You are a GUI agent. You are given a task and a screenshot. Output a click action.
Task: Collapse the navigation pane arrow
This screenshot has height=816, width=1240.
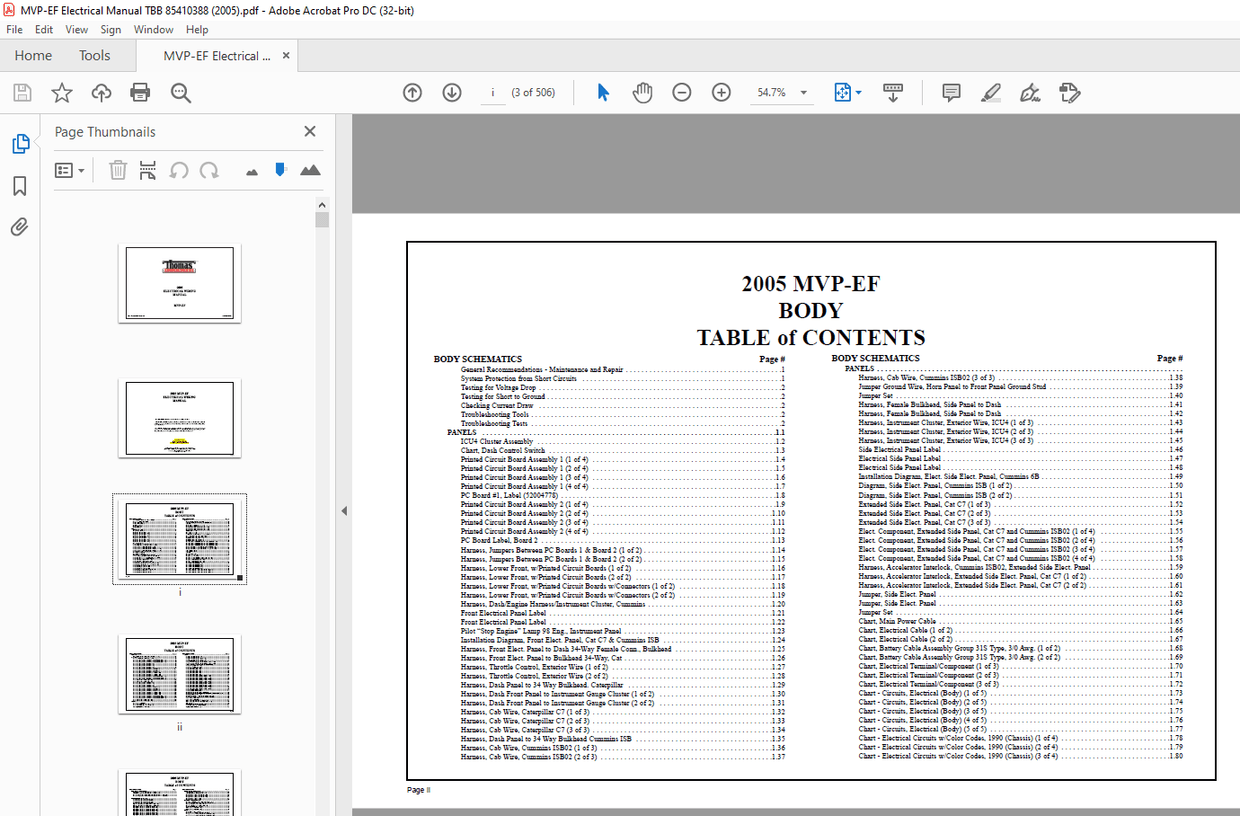click(x=344, y=510)
